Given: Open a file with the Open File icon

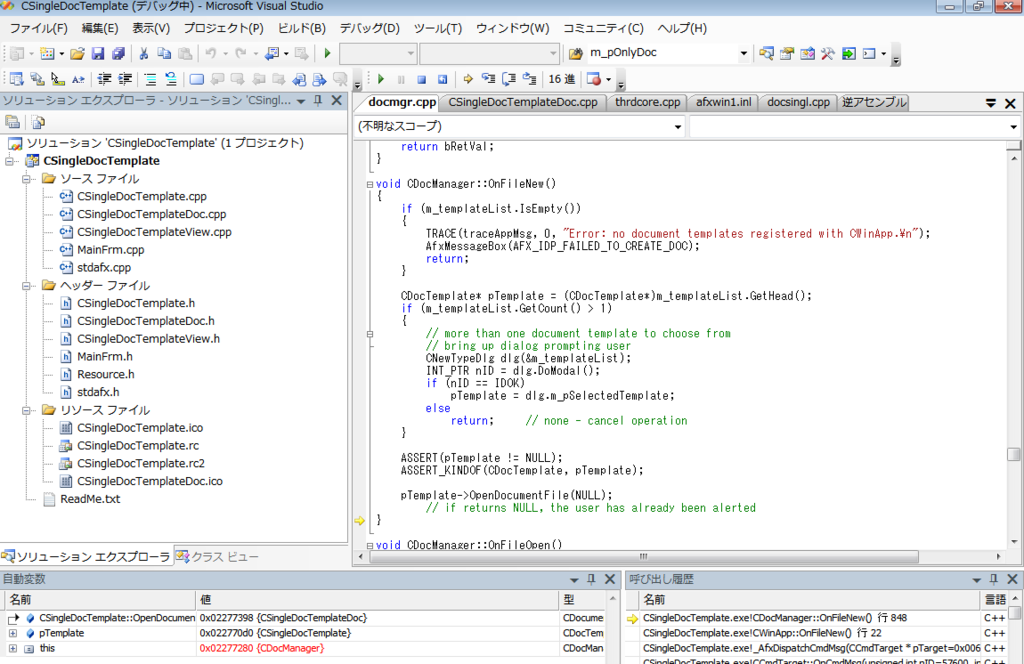Looking at the screenshot, I should pyautogui.click(x=77, y=54).
